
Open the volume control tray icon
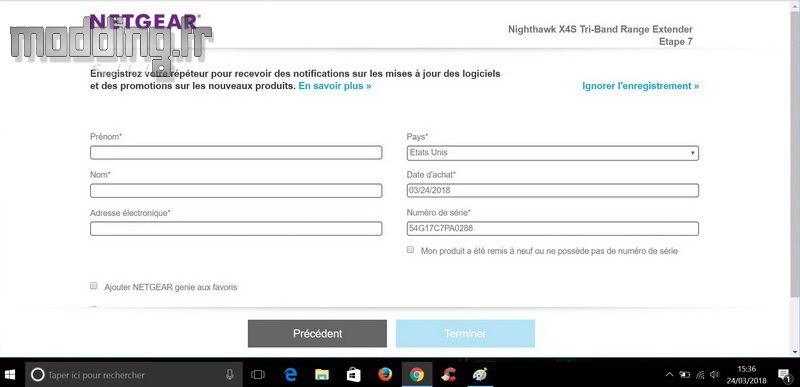click(714, 375)
